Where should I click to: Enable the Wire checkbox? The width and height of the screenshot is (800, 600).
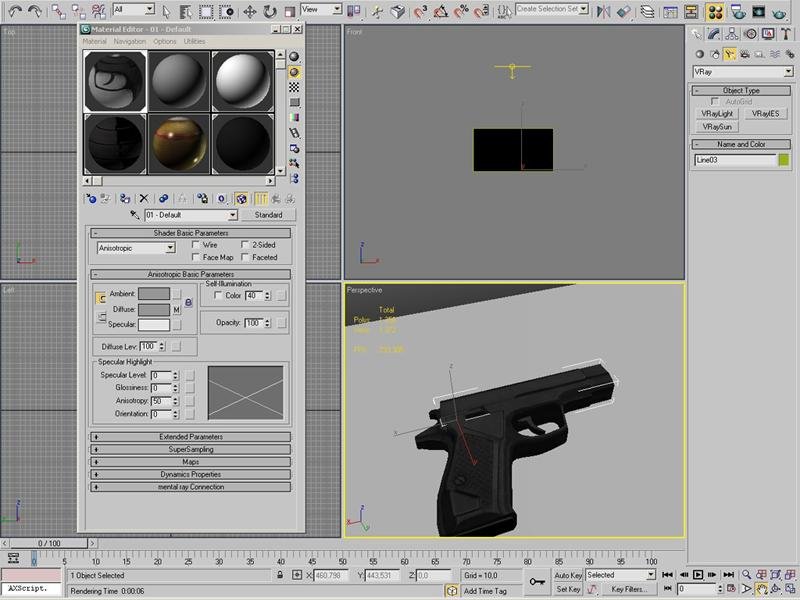point(195,245)
